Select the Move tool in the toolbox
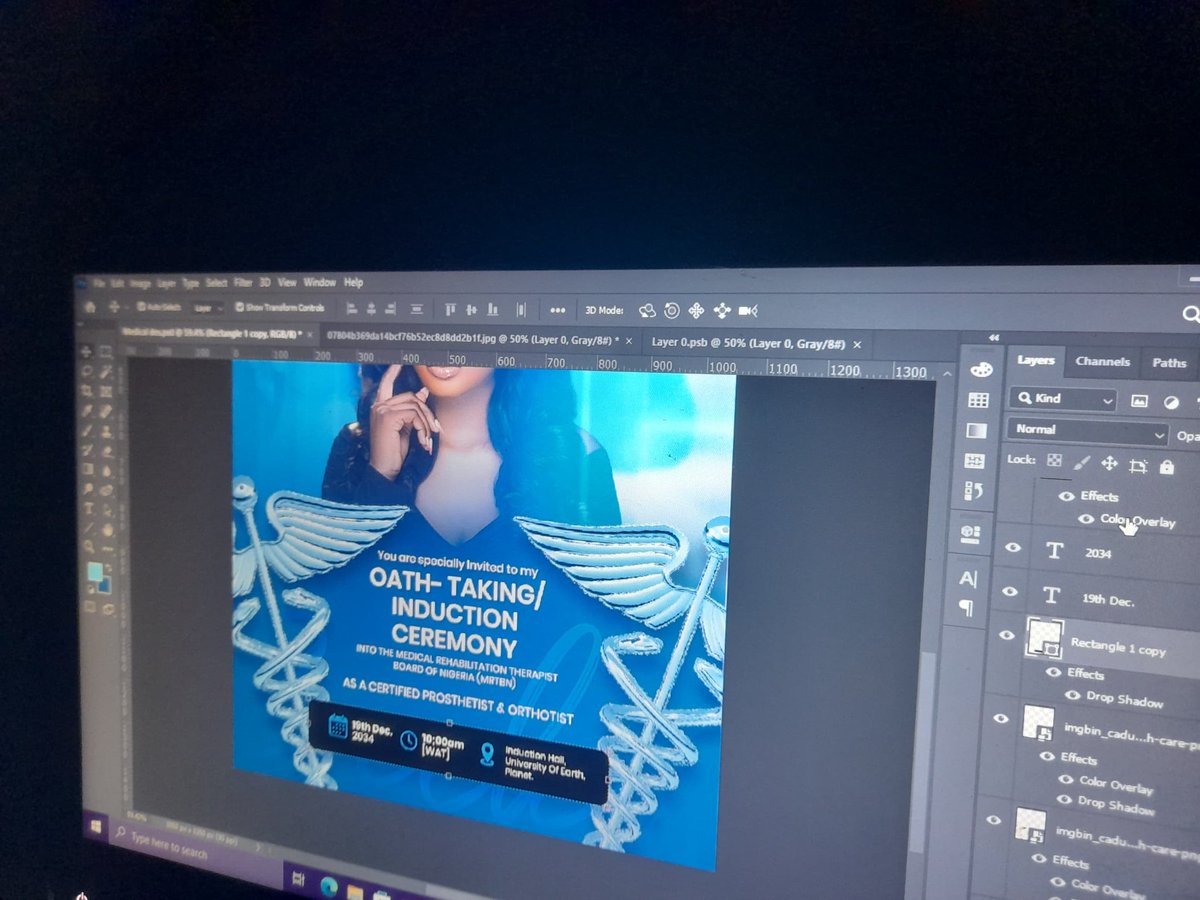Viewport: 1200px width, 900px height. coord(85,351)
